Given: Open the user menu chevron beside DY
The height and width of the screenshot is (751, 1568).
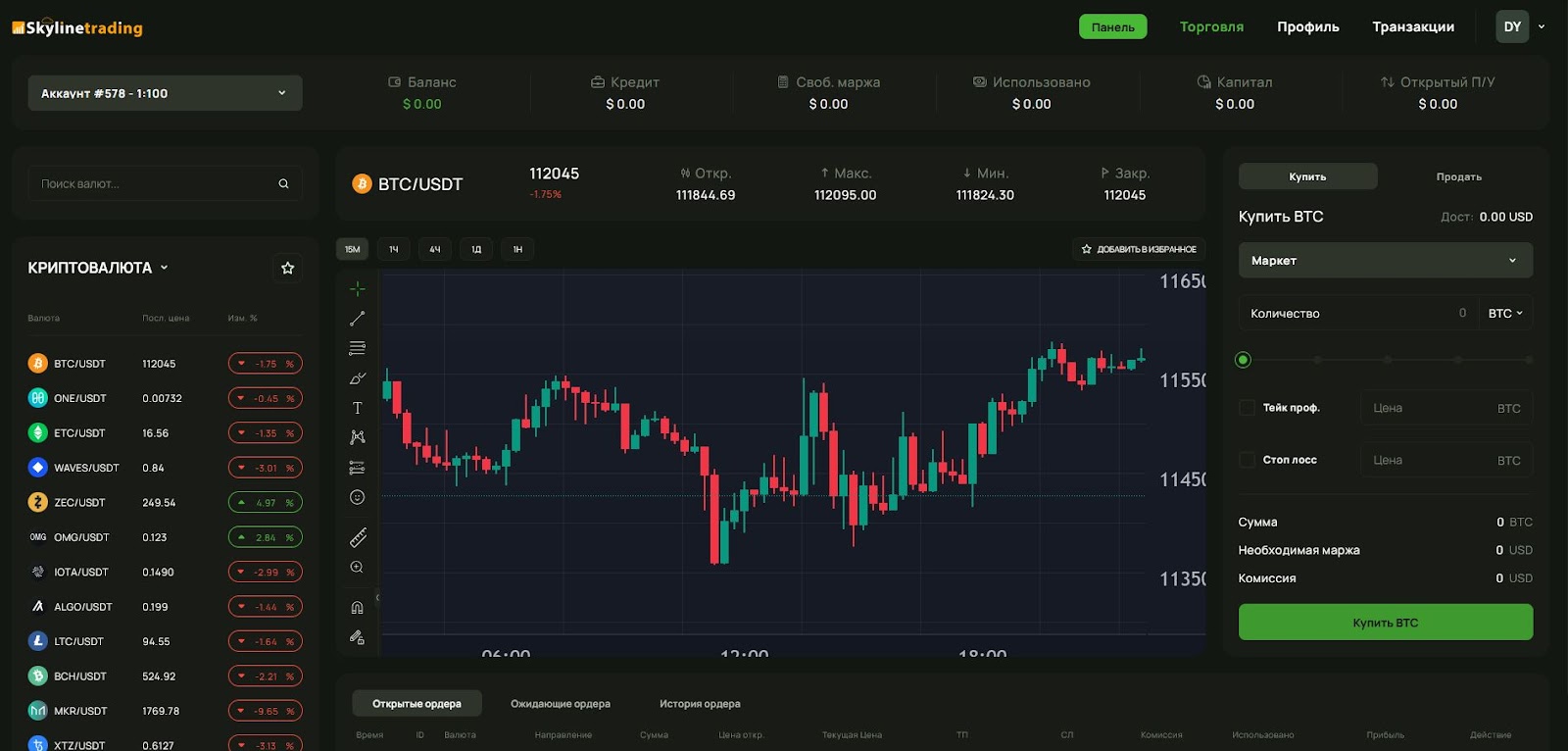Looking at the screenshot, I should point(1542,26).
